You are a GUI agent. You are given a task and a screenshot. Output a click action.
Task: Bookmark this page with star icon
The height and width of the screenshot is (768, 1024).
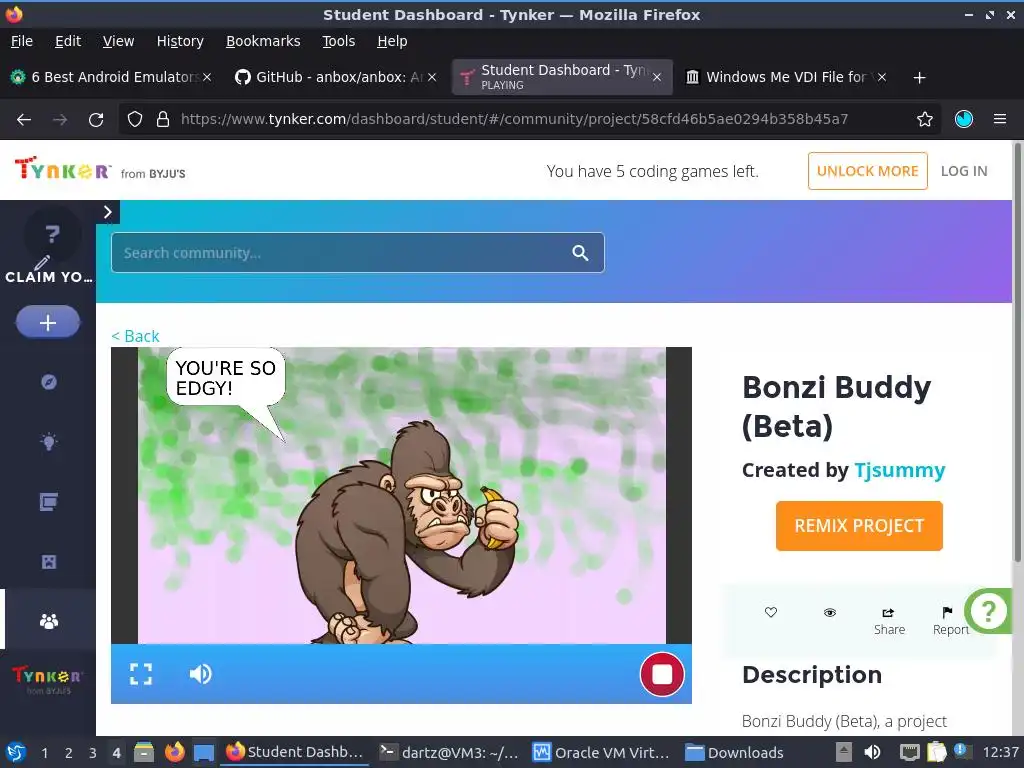pyautogui.click(x=924, y=120)
